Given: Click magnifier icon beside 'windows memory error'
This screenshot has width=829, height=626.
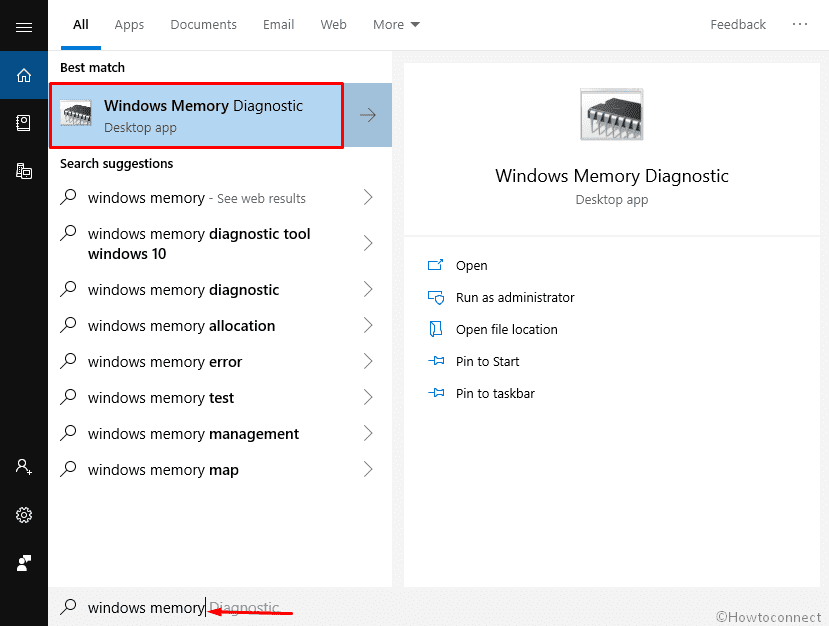Looking at the screenshot, I should [x=68, y=361].
